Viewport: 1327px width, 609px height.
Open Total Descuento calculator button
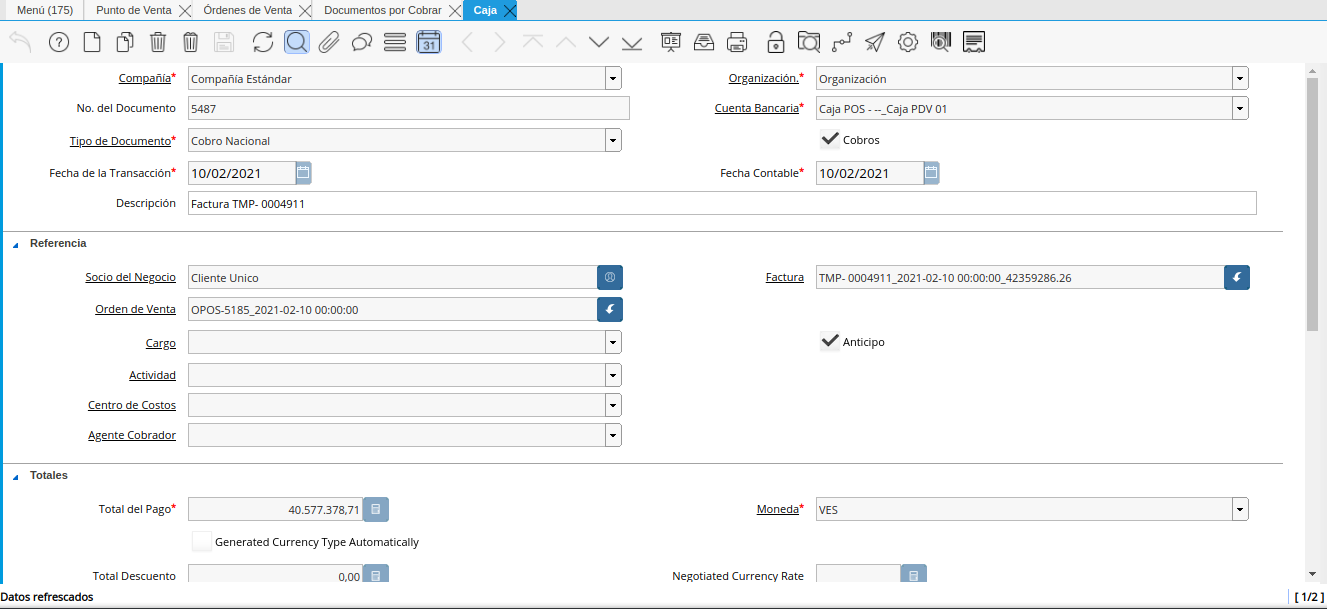375,575
